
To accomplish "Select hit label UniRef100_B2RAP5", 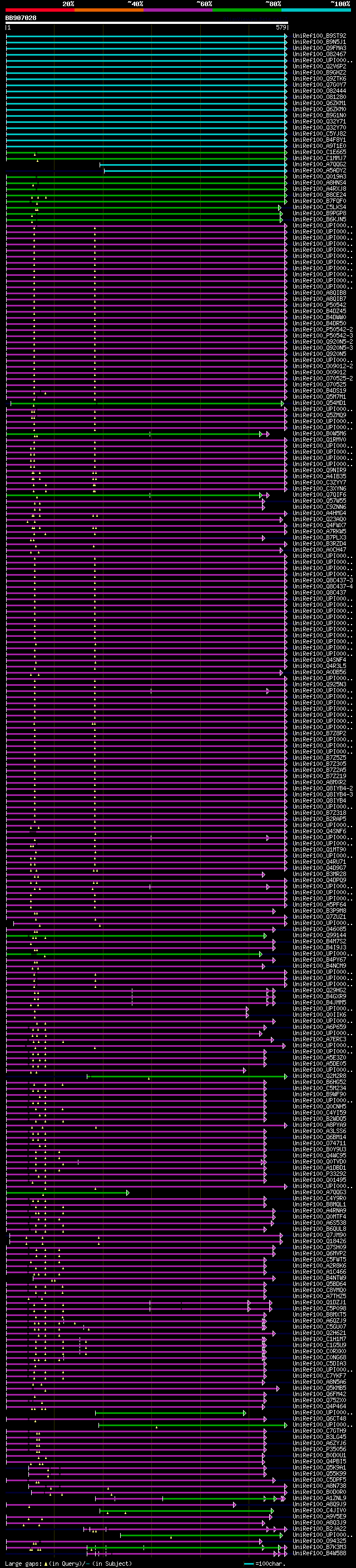I will [x=319, y=819].
